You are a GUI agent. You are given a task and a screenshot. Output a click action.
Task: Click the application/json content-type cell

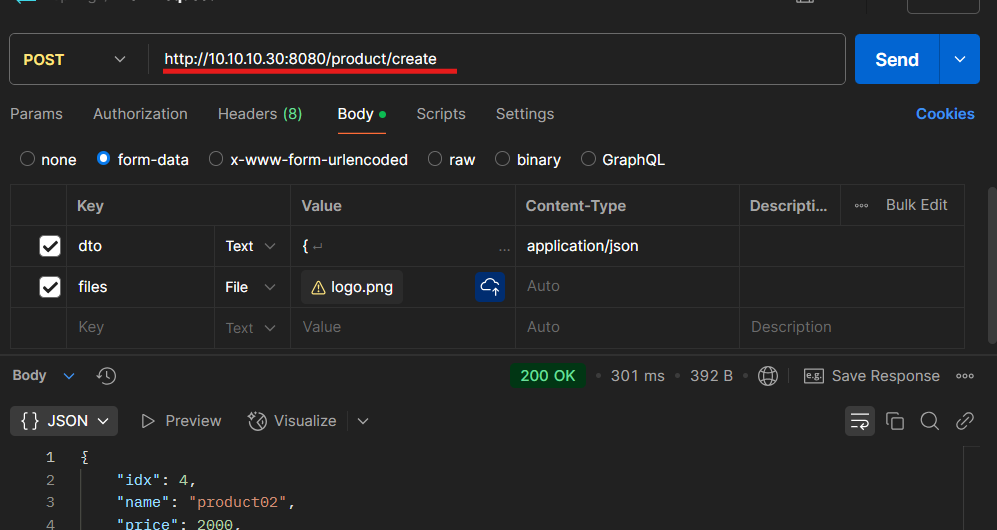click(627, 246)
